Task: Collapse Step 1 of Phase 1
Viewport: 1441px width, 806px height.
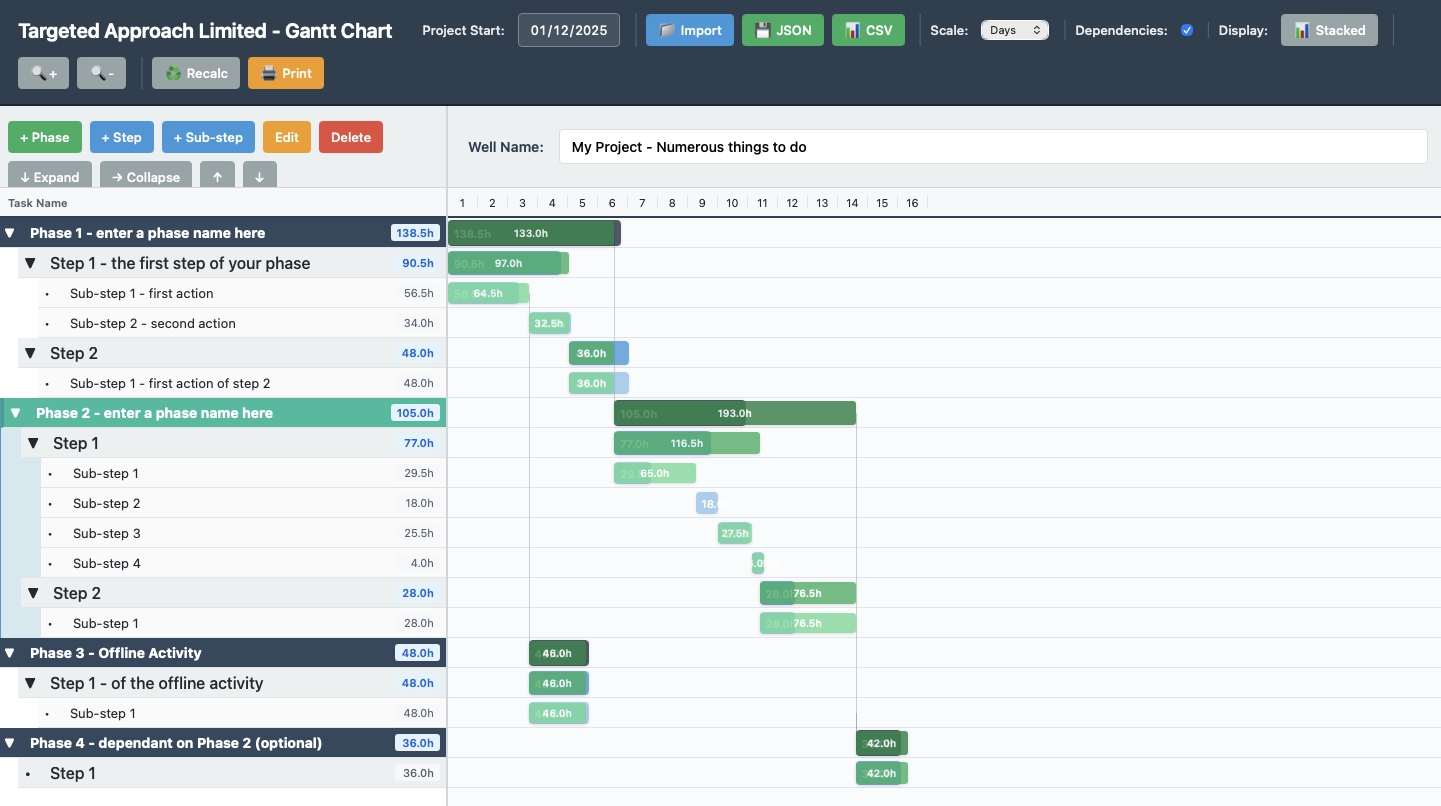Action: click(30, 262)
